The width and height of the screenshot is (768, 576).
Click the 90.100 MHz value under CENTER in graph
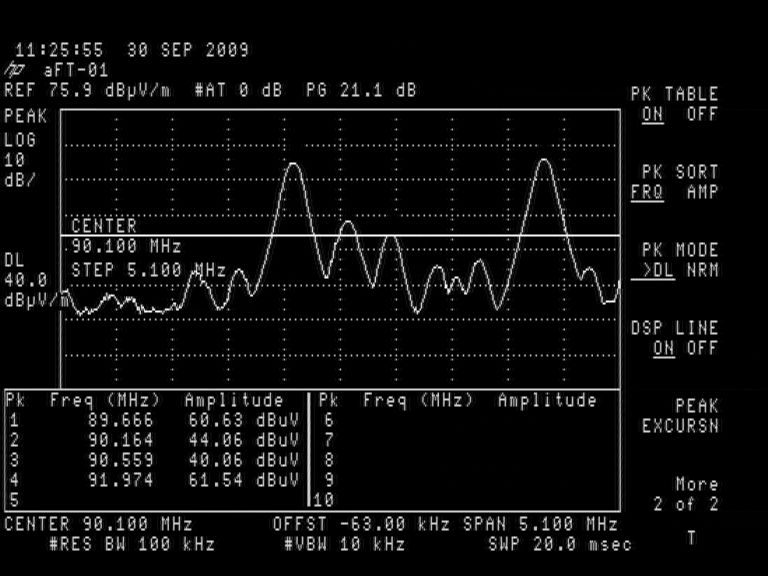tap(126, 246)
